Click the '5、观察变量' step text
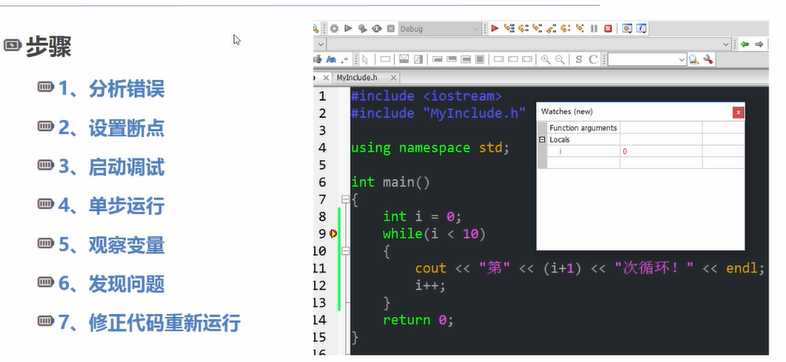This screenshot has height=362, width=786. 111,245
